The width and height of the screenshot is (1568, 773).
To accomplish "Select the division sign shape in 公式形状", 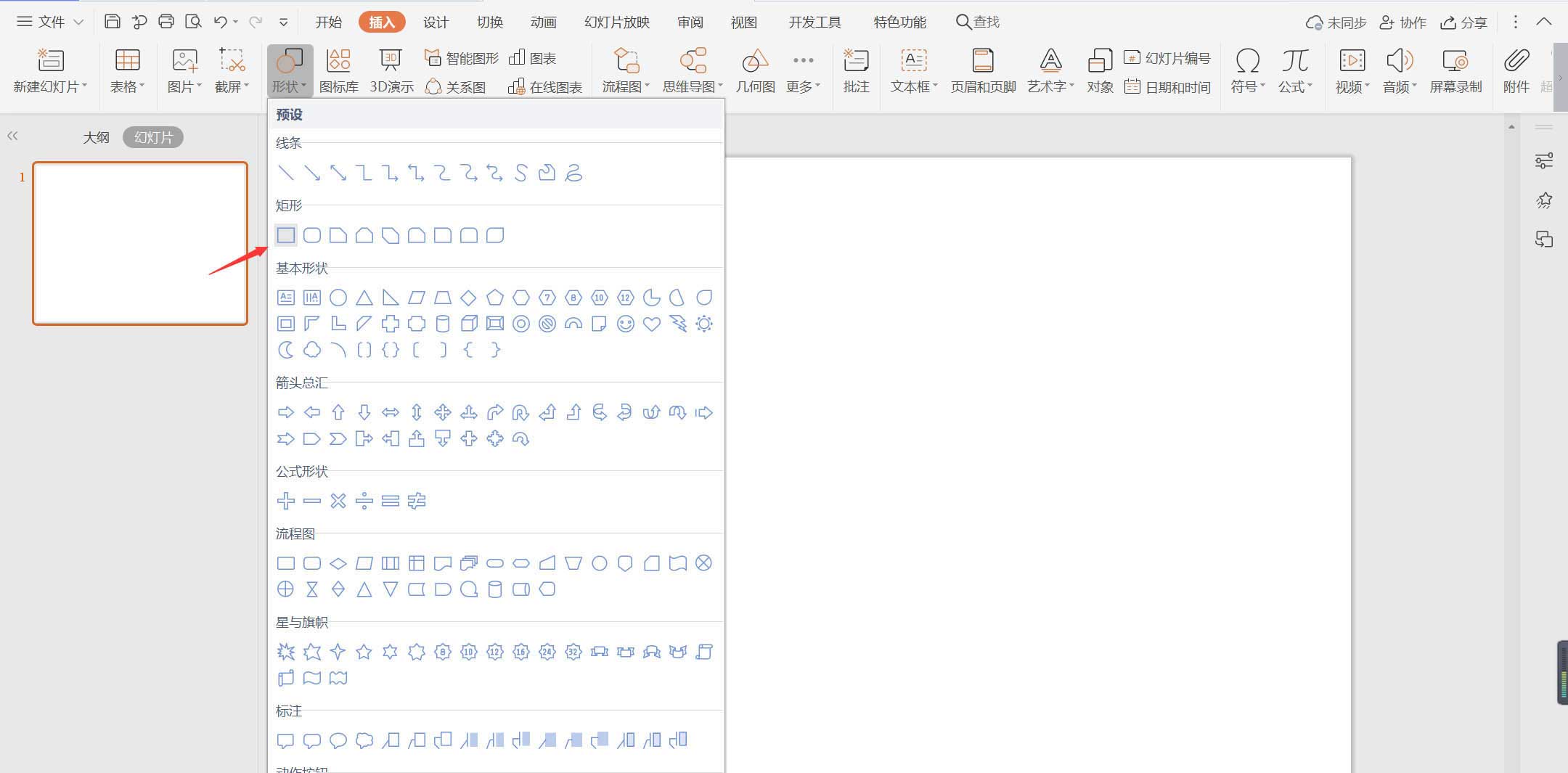I will tap(364, 501).
